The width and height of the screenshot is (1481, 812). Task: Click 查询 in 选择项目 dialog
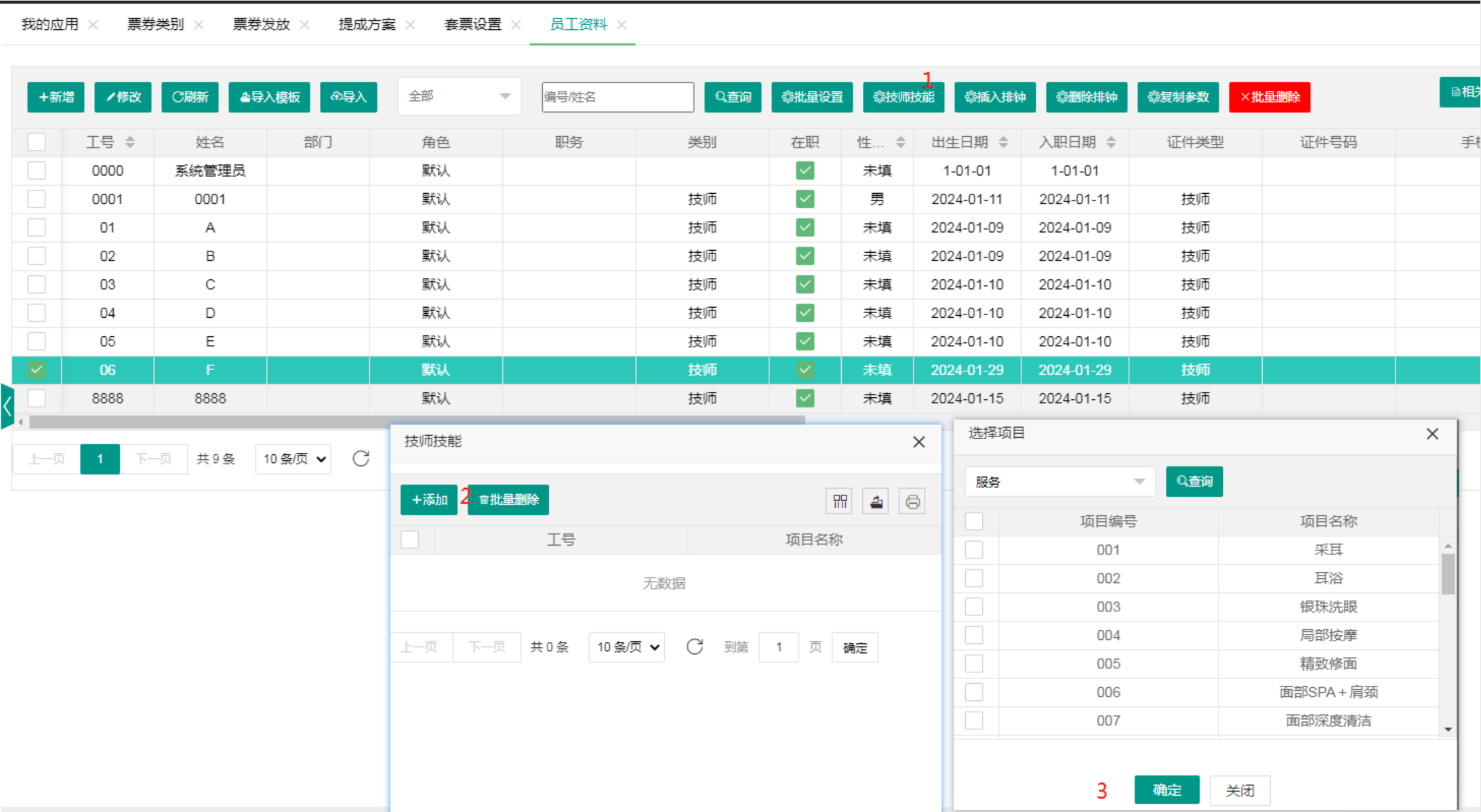pos(1194,482)
